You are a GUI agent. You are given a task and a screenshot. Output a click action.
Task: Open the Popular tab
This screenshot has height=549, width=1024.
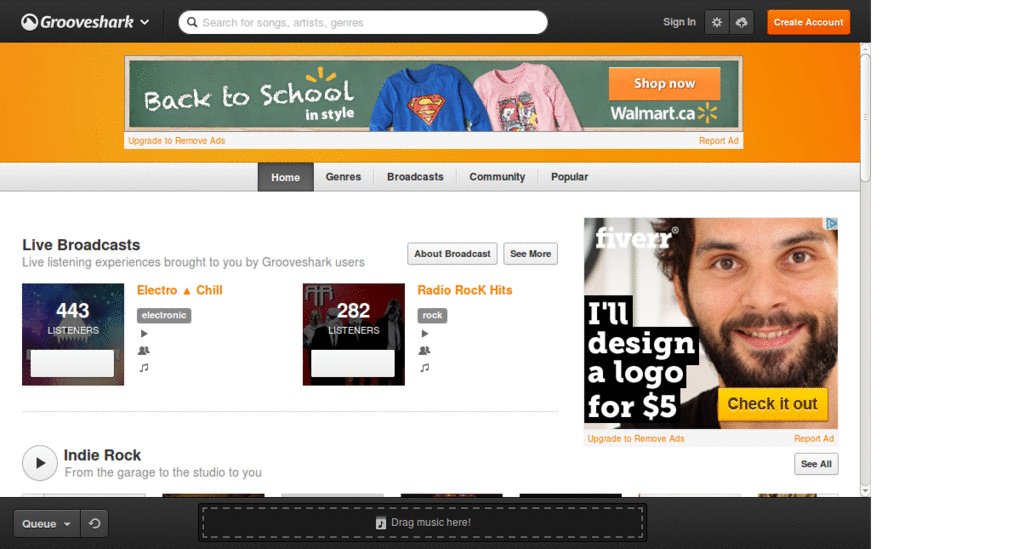[x=569, y=177]
